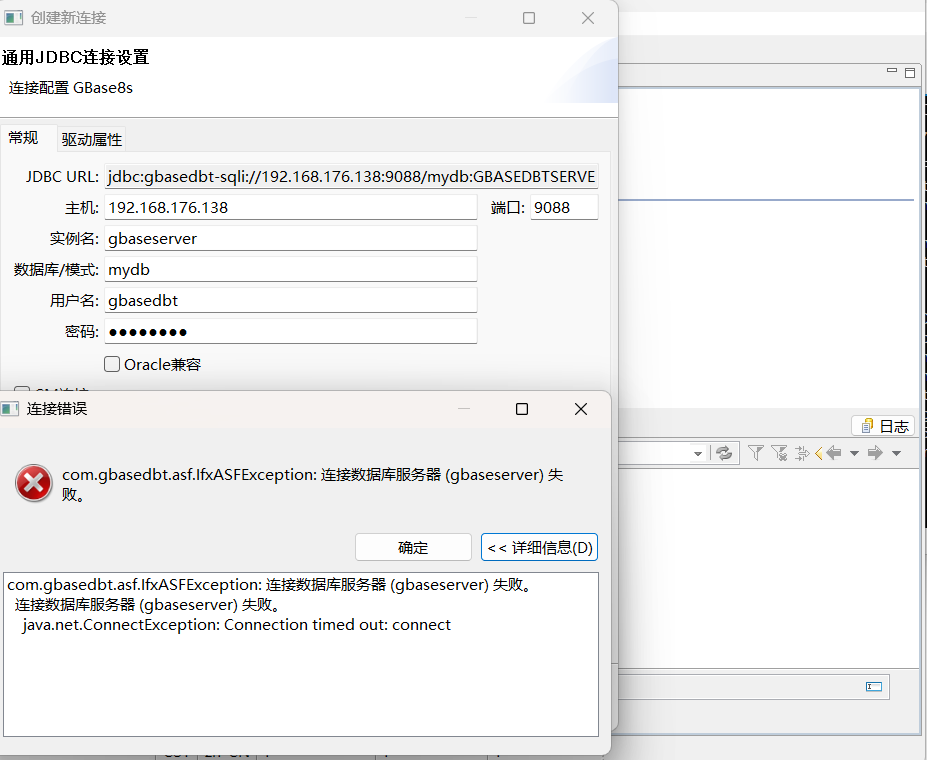
Task: Click the 数据库/模式 field containing mydb
Action: pos(291,269)
